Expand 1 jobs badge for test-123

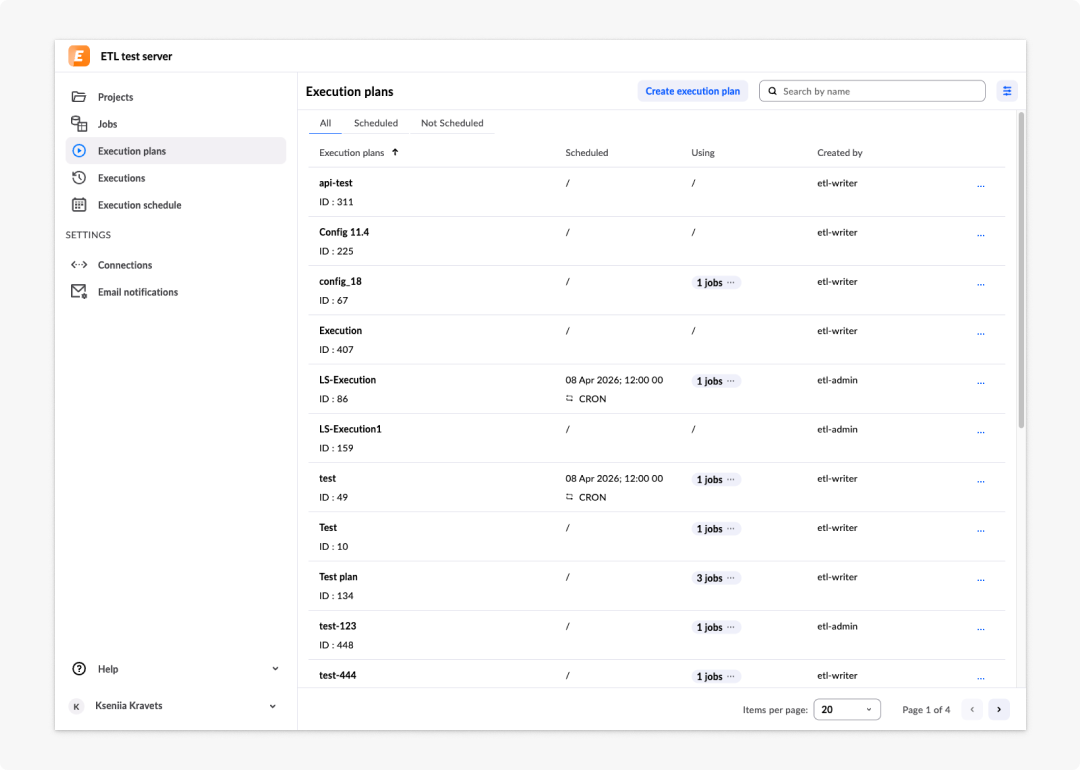[716, 627]
